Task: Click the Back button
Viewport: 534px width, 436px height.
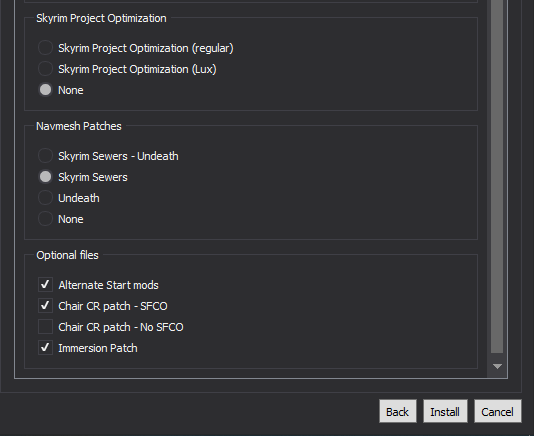Action: coord(398,411)
